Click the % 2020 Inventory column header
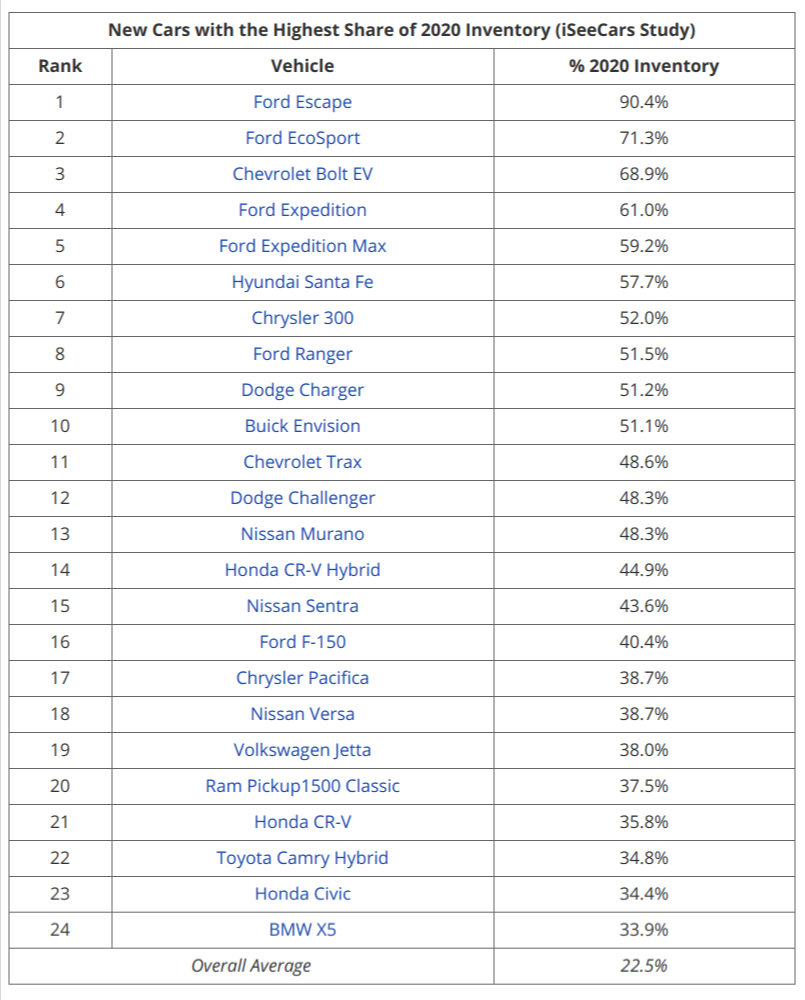Image resolution: width=805 pixels, height=1000 pixels. [x=643, y=66]
